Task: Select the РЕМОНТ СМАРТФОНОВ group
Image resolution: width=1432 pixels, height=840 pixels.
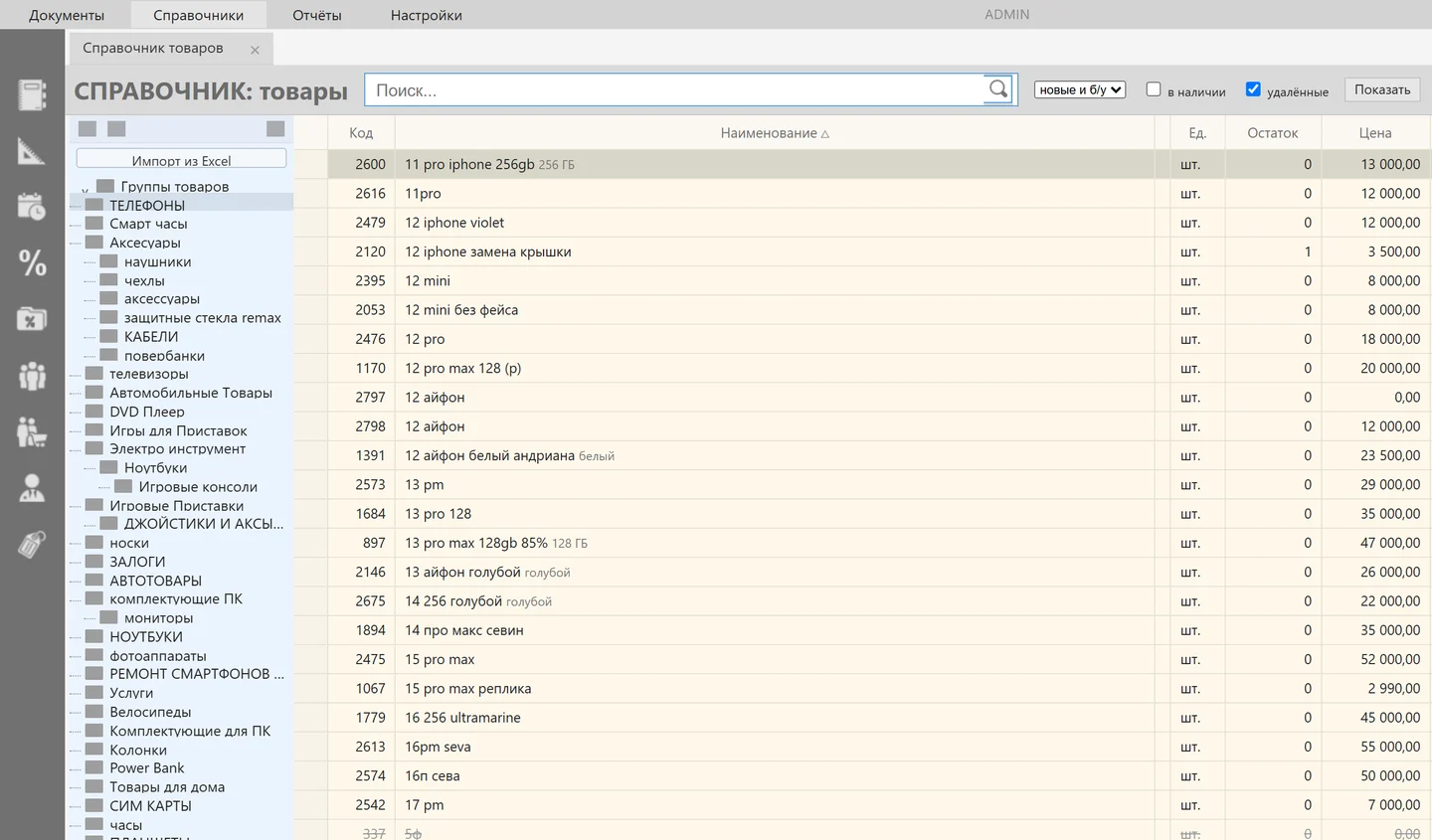Action: coord(197,673)
